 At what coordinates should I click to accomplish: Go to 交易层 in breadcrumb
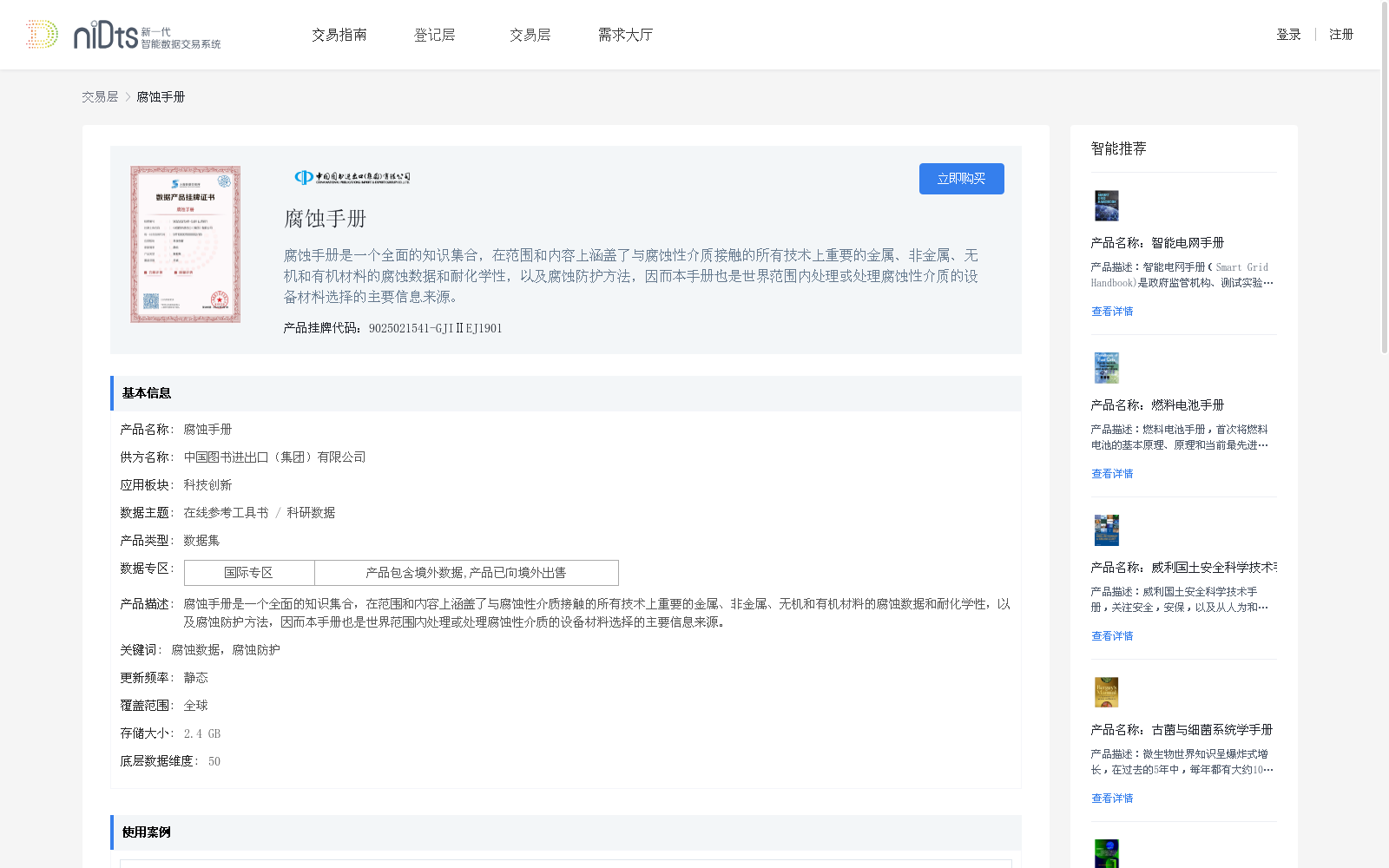(x=100, y=97)
